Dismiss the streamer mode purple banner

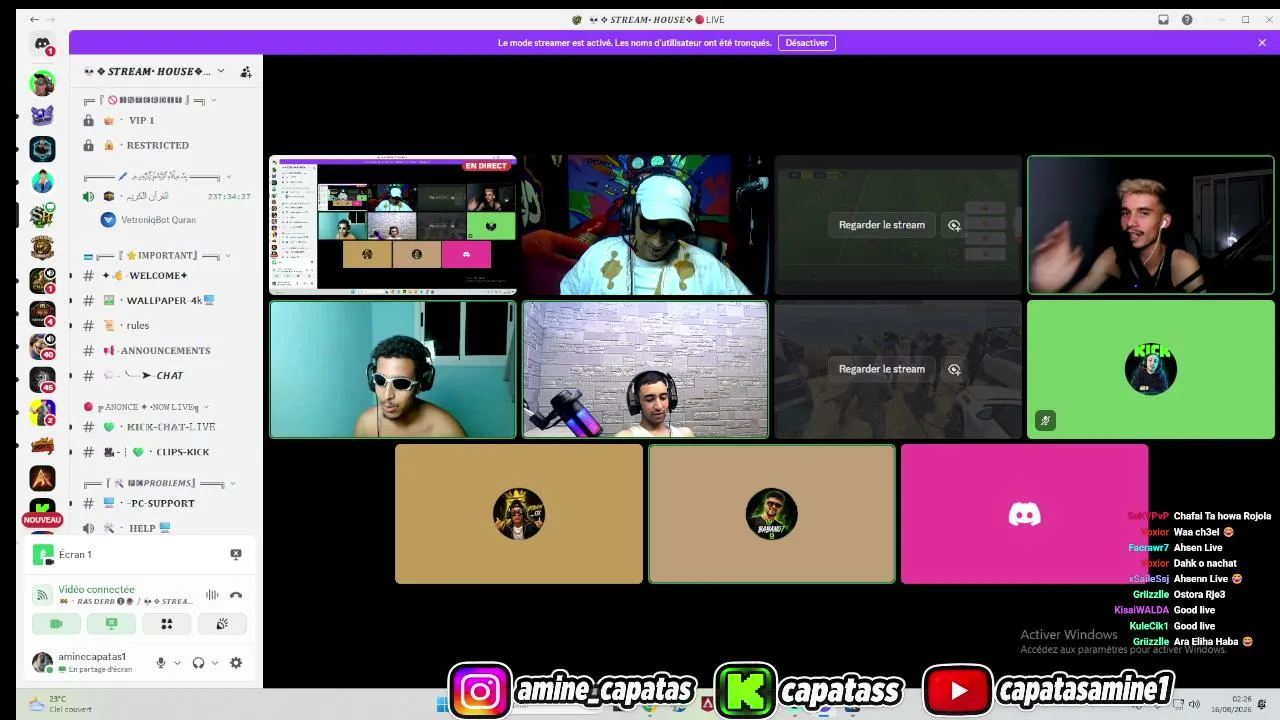[x=1262, y=43]
